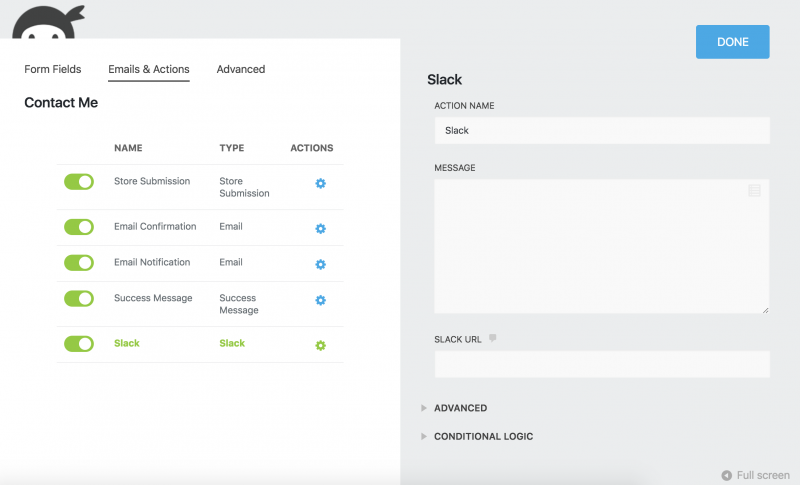Select the Store Submission name cell
Viewport: 800px width, 485px height.
click(x=152, y=181)
